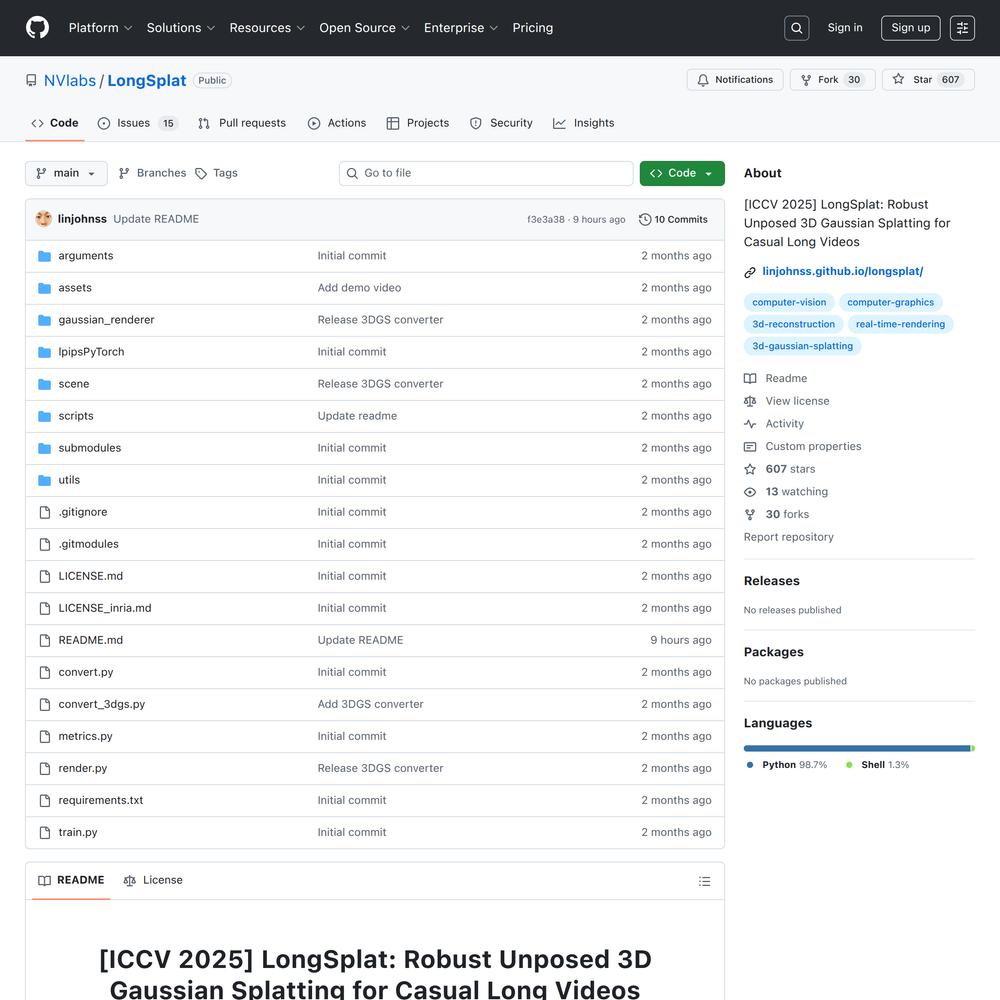Open the README outline list icon
Viewport: 1000px width, 1000px height.
(x=704, y=881)
